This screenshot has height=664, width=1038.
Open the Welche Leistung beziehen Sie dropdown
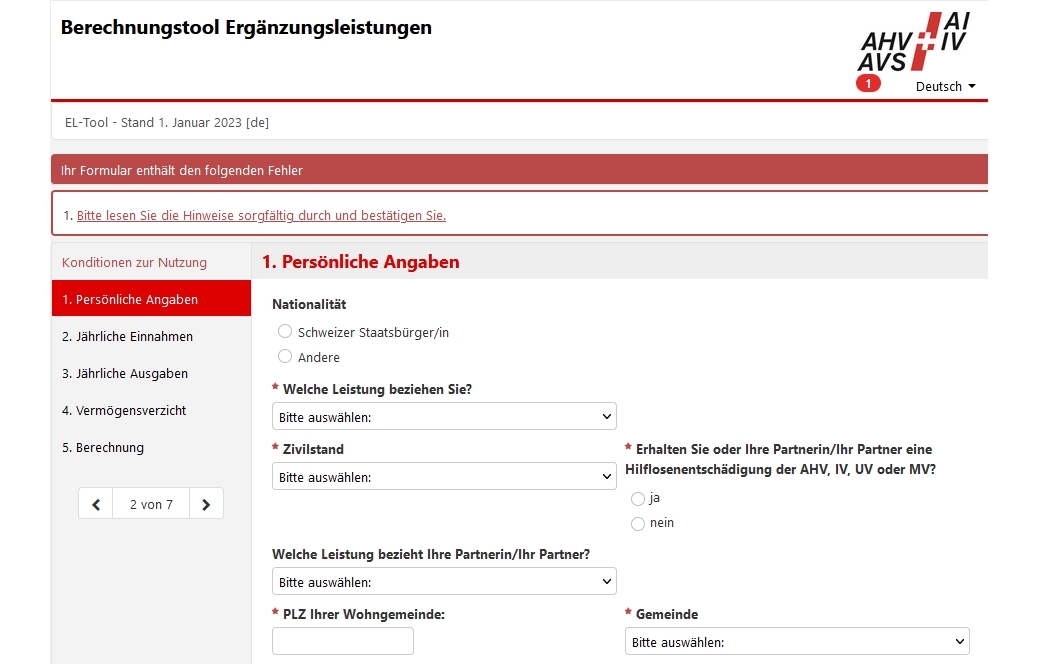tap(444, 416)
